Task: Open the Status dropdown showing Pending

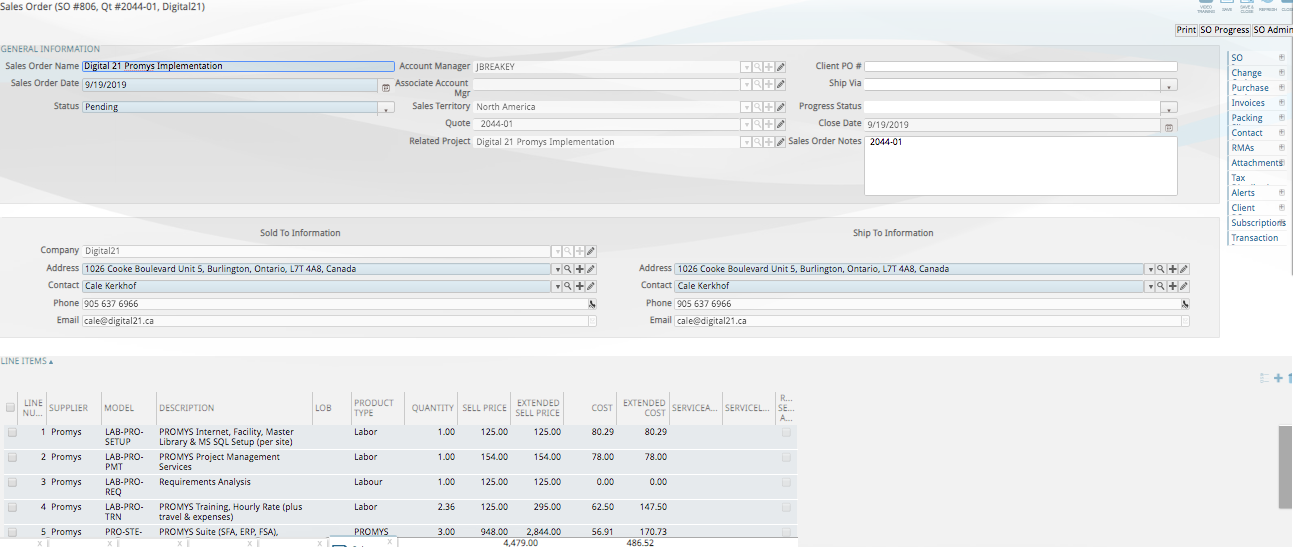Action: [386, 107]
